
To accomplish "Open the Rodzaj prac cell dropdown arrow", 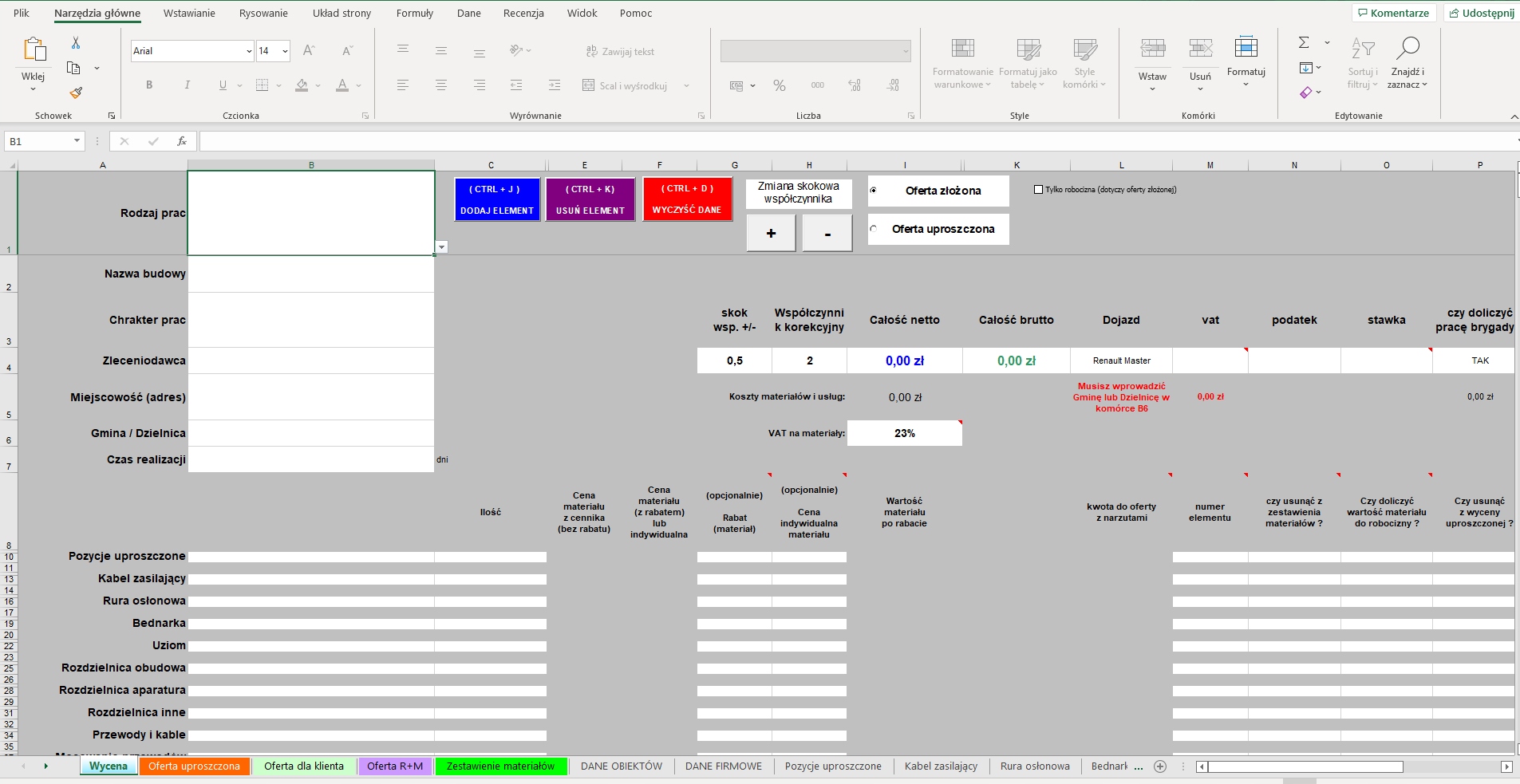I will pyautogui.click(x=441, y=247).
